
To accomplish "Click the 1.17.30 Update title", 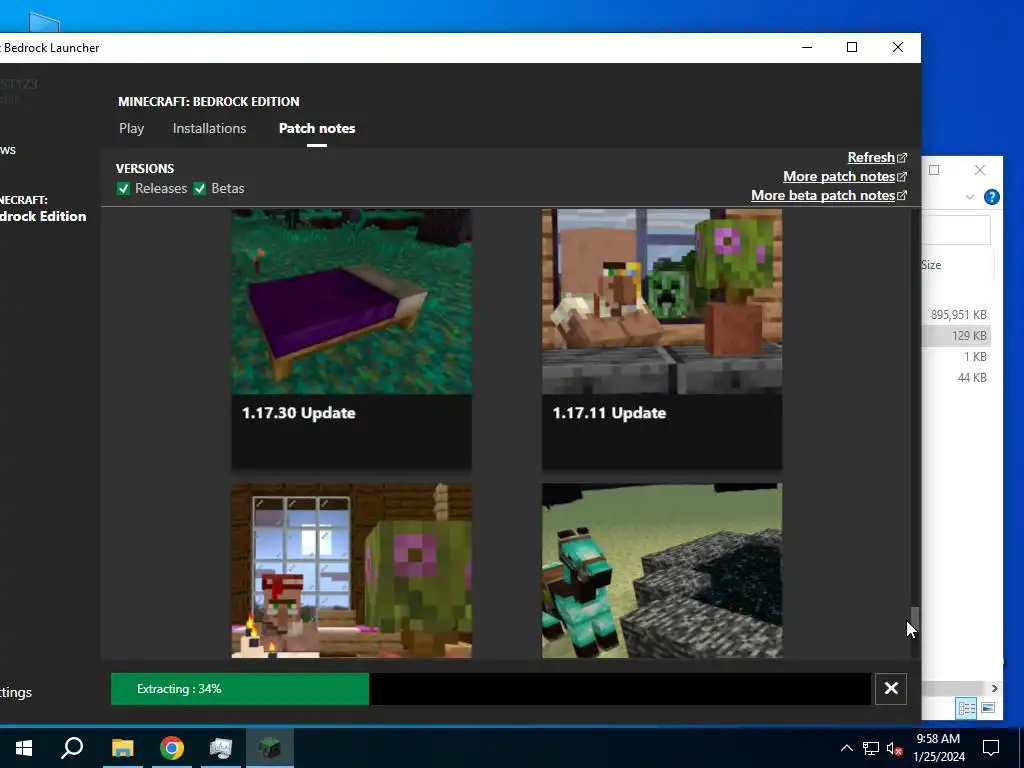I will pyautogui.click(x=298, y=413).
